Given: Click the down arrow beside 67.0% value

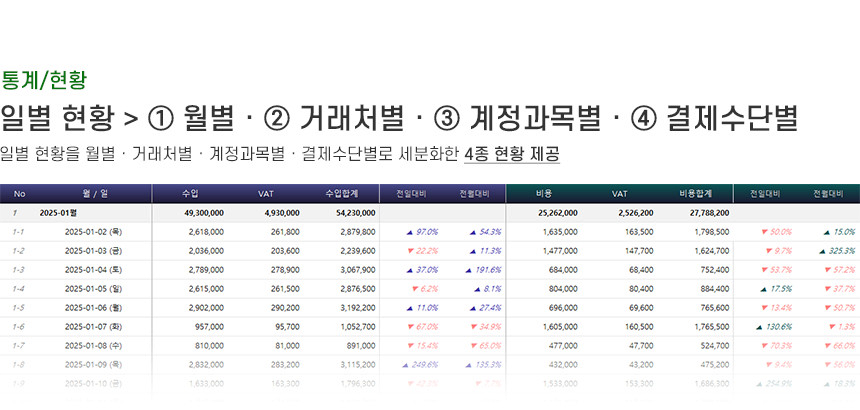Looking at the screenshot, I should point(409,326).
